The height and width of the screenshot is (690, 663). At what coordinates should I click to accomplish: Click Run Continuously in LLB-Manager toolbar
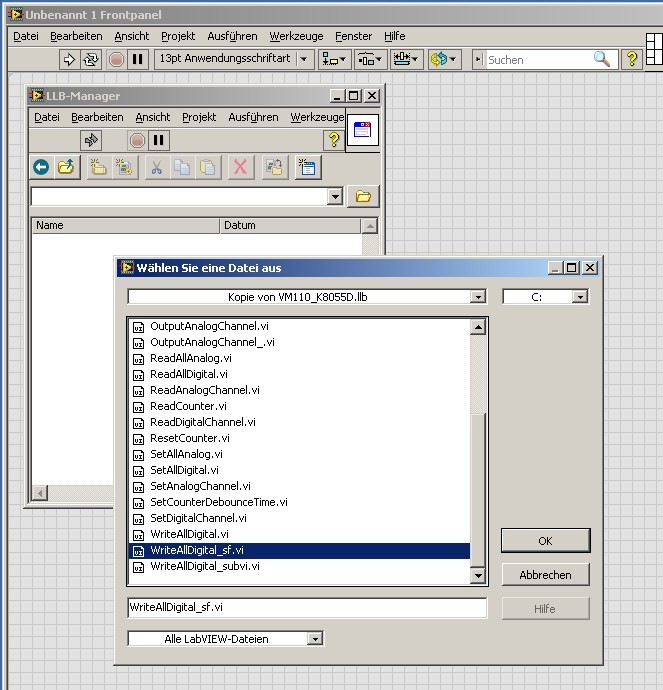click(x=91, y=140)
